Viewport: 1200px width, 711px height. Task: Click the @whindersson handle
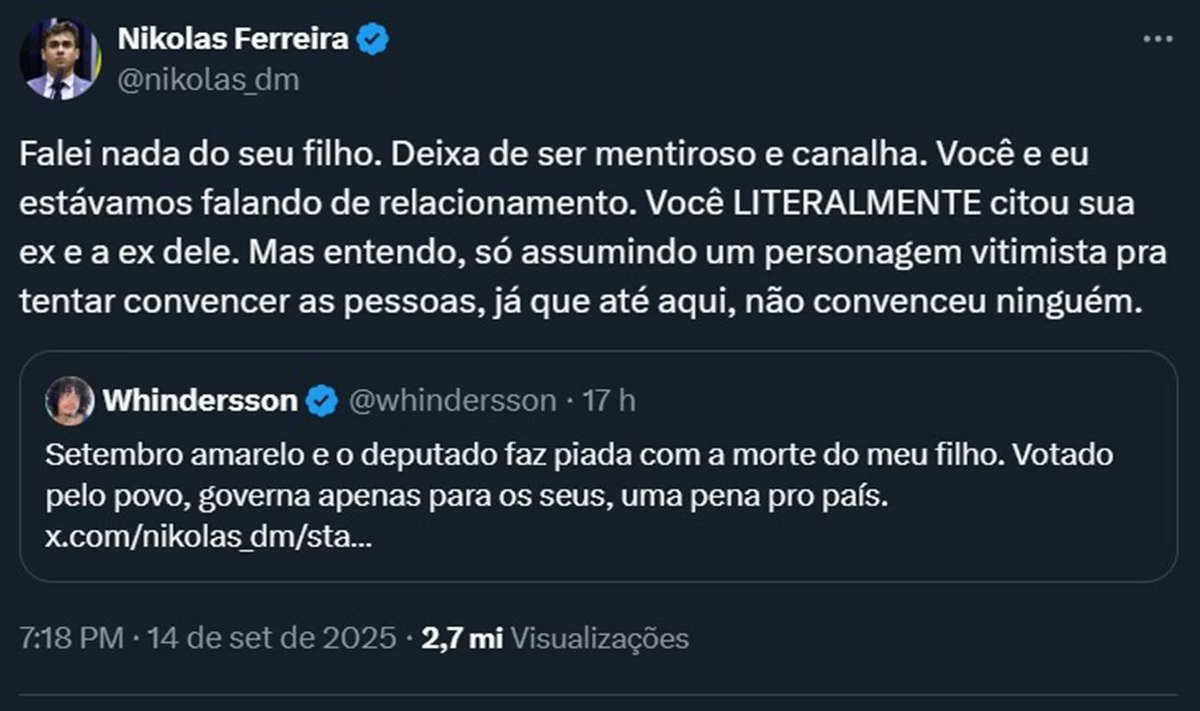pos(451,401)
